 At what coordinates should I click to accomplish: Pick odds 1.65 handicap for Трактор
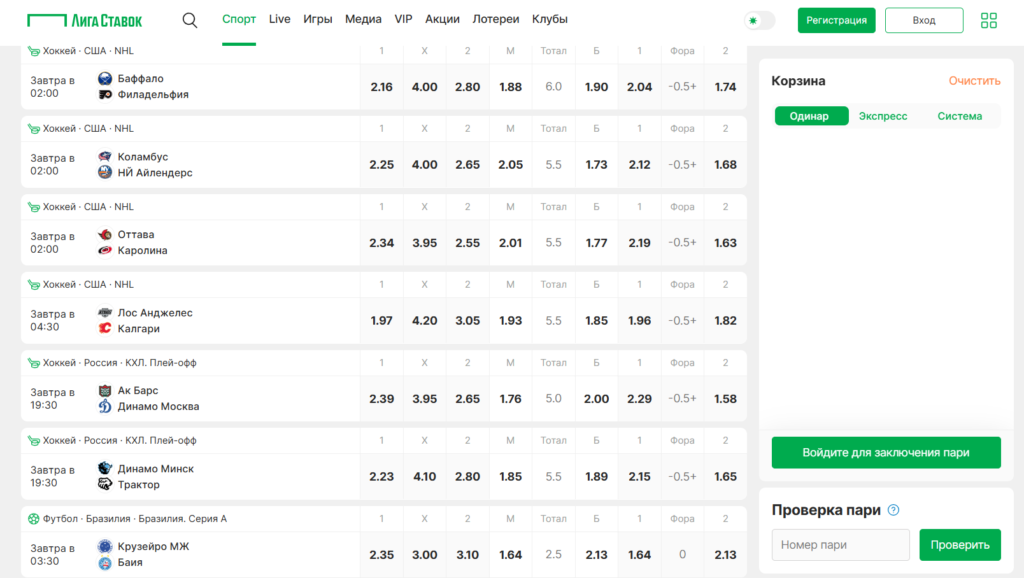pos(726,477)
